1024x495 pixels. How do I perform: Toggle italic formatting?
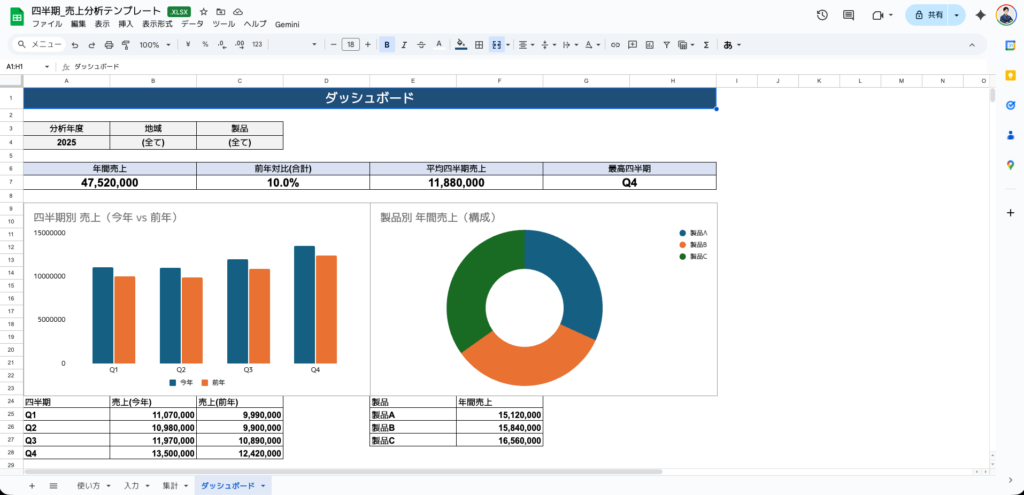[404, 45]
